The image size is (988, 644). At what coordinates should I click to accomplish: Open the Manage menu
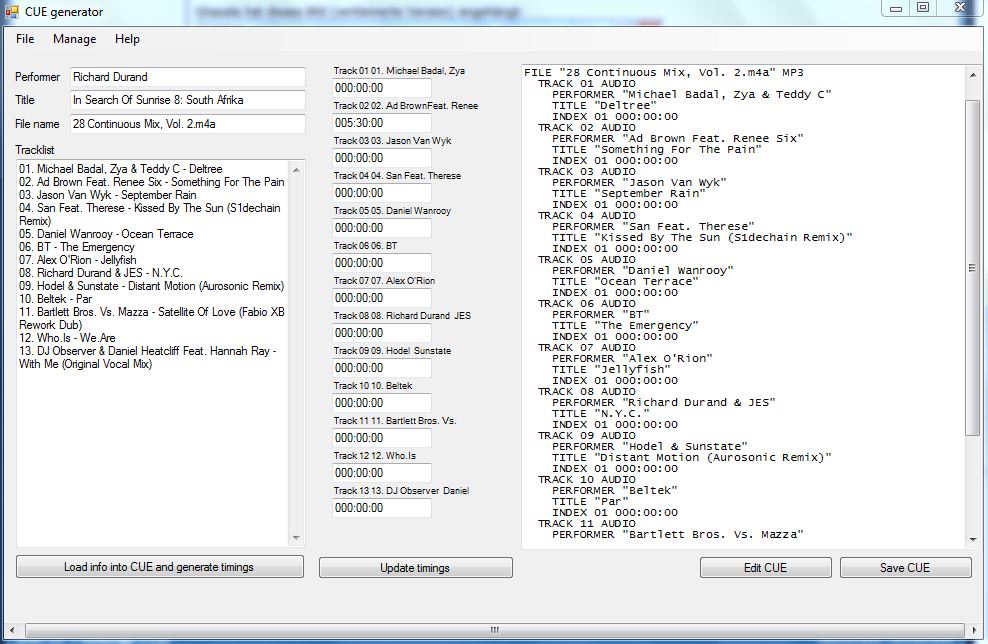coord(75,39)
